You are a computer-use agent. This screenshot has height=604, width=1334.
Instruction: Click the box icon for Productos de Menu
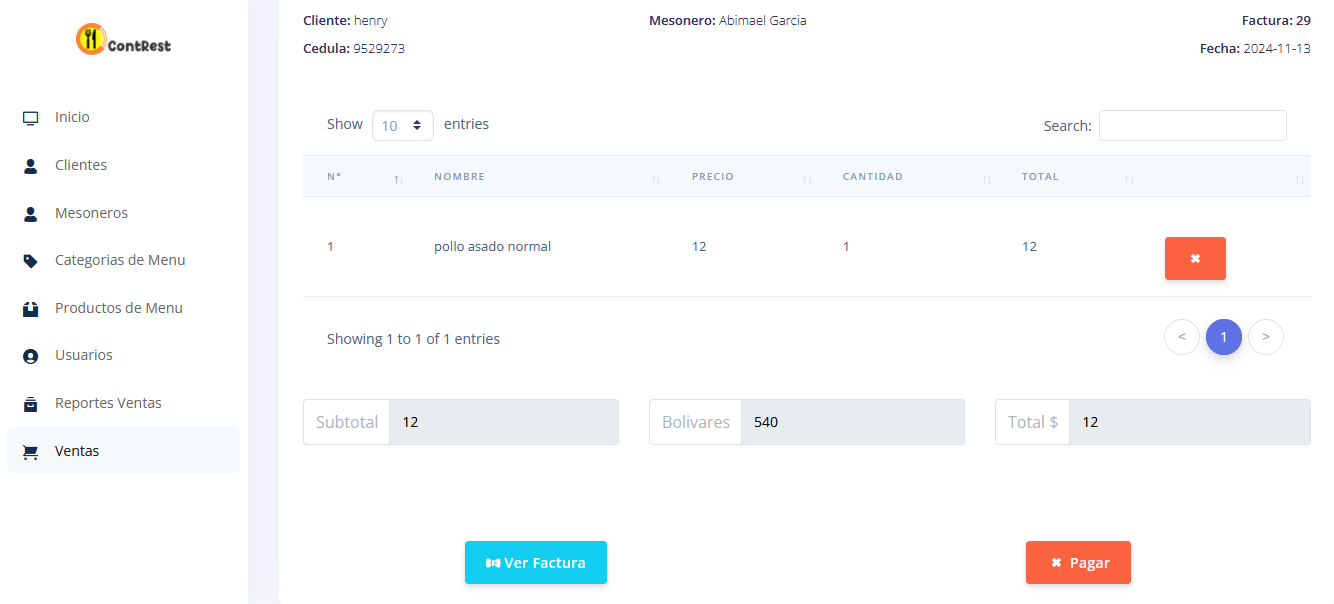31,309
